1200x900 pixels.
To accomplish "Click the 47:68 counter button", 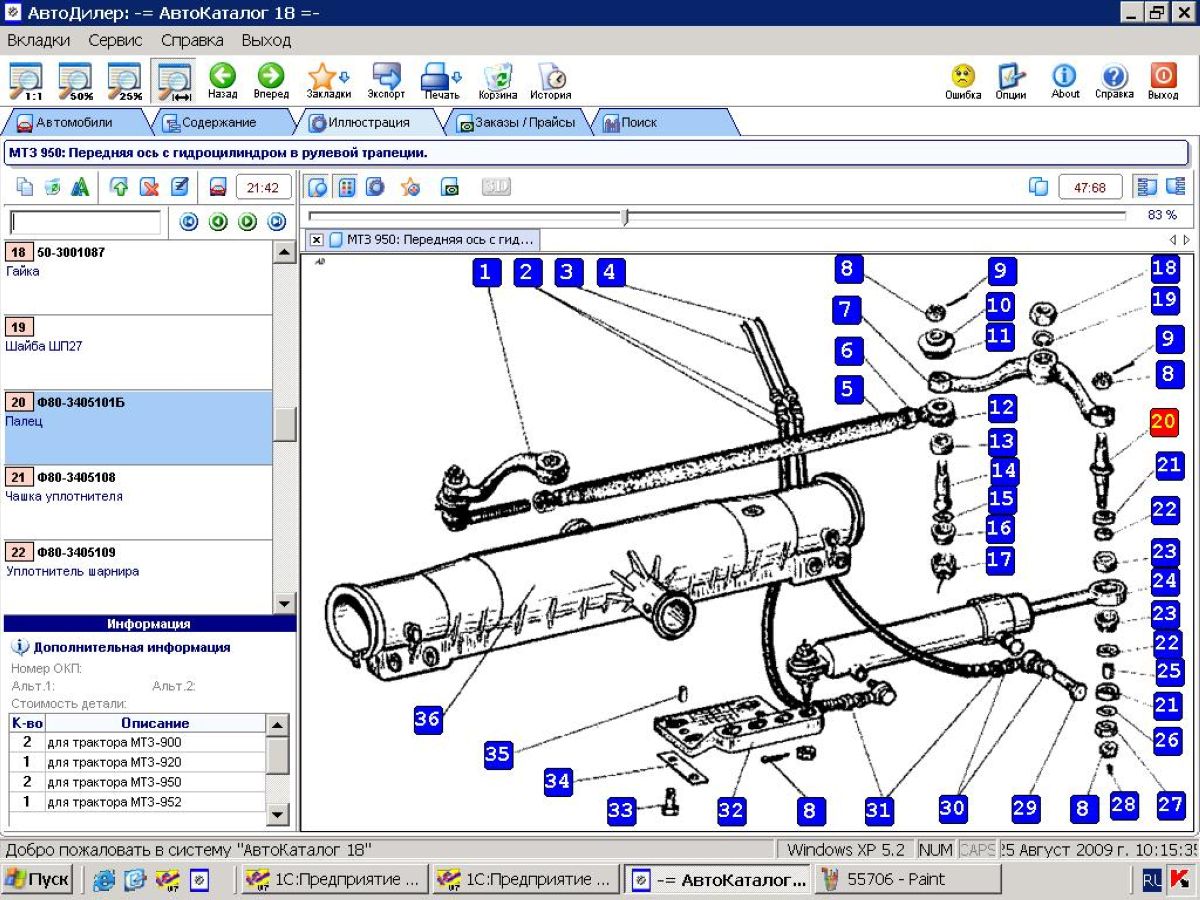I will coord(1090,187).
